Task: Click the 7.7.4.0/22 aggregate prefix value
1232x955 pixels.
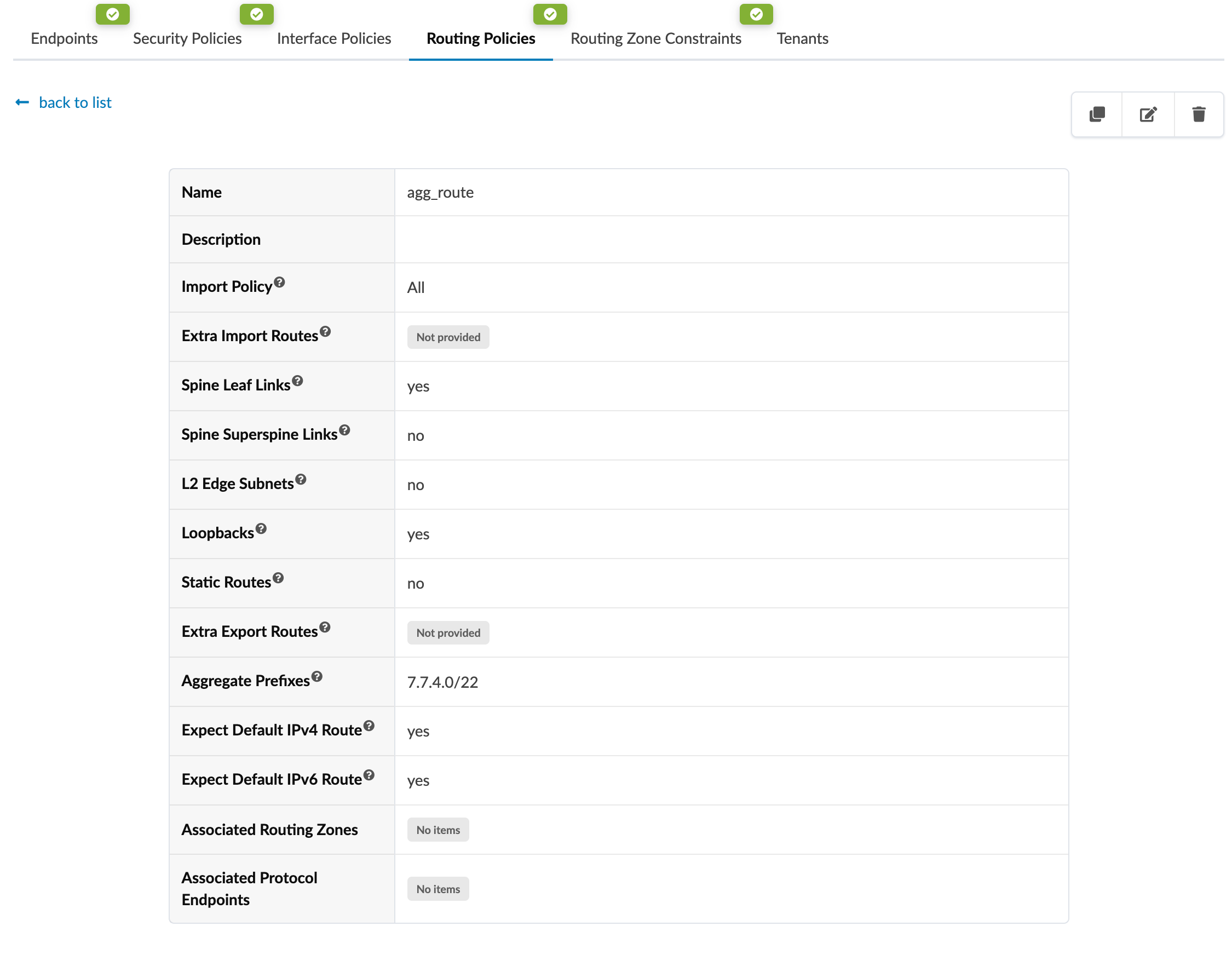Action: (x=442, y=682)
